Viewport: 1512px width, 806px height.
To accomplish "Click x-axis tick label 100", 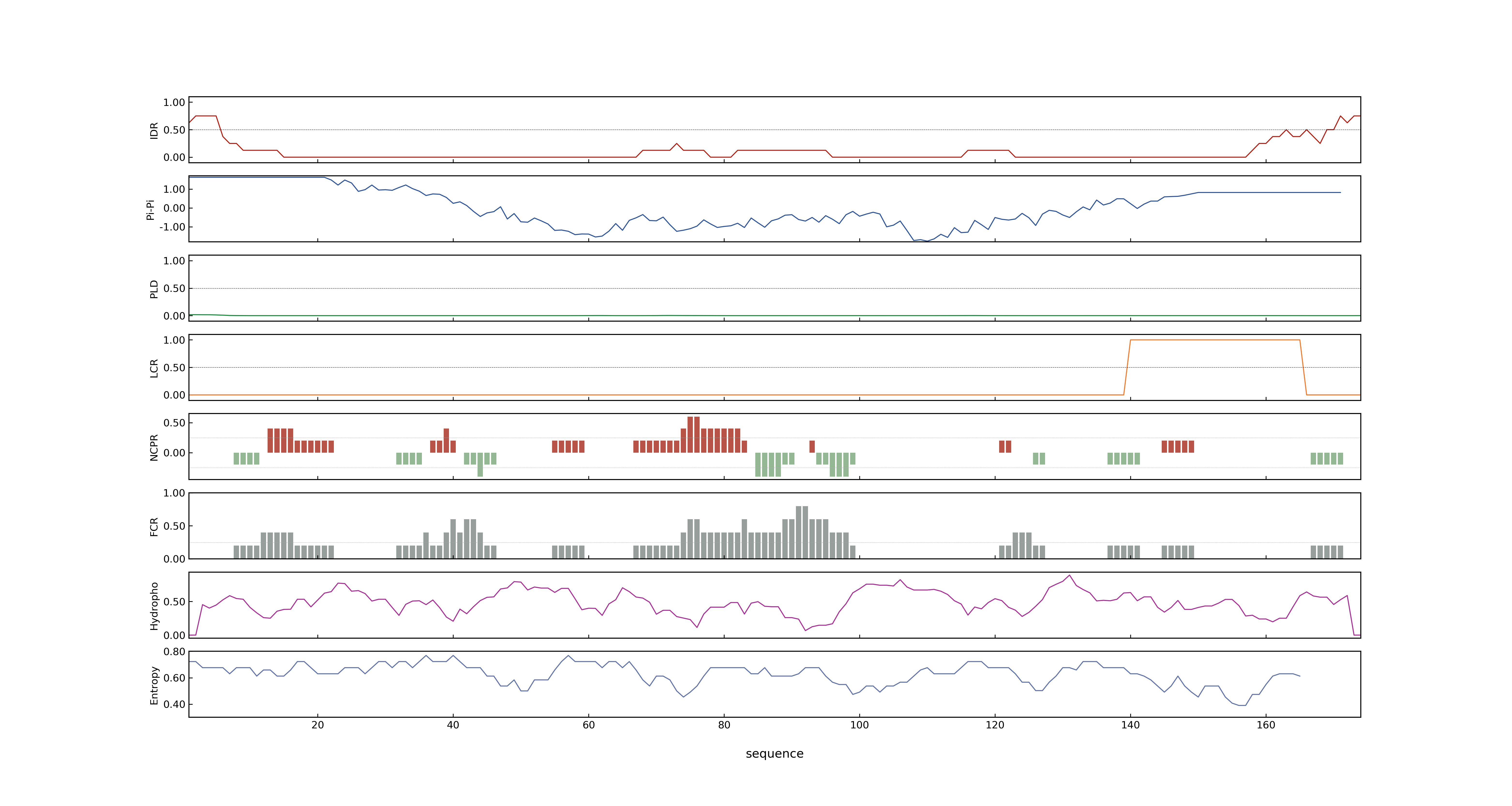I will [x=859, y=725].
